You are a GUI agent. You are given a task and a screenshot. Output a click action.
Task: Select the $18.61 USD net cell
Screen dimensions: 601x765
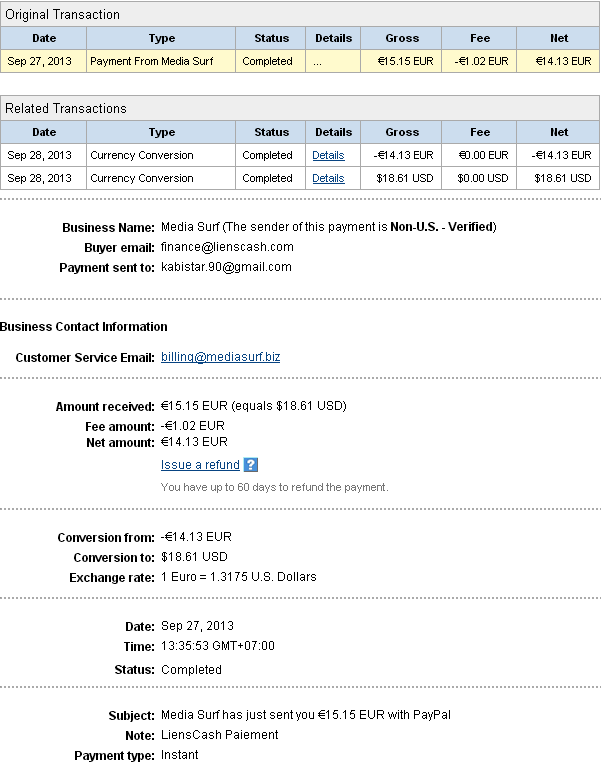558,178
